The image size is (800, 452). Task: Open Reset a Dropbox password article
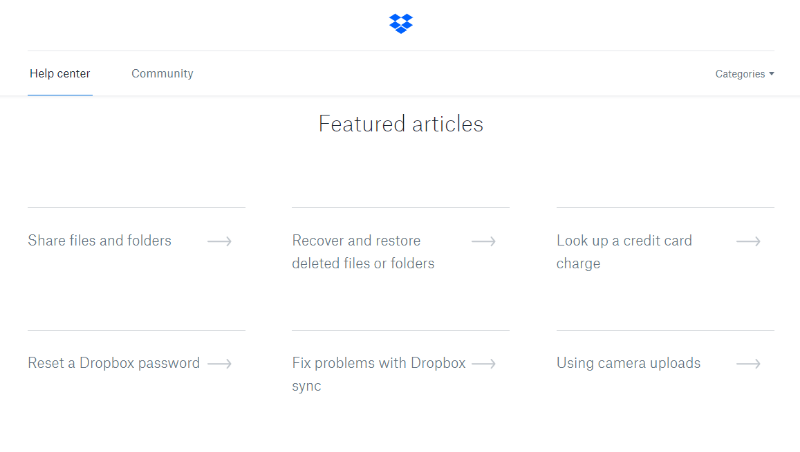tap(114, 363)
